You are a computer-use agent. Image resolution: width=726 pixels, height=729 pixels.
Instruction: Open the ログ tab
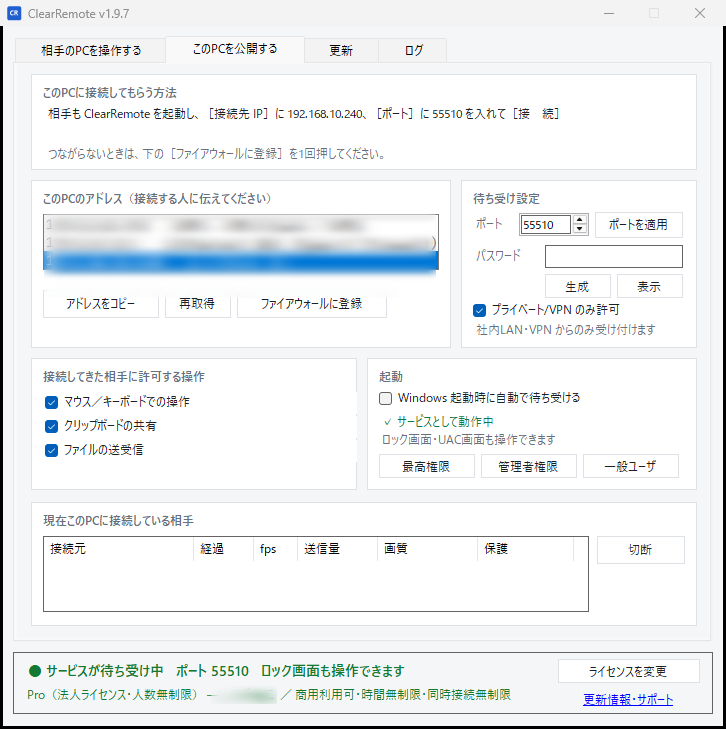(x=413, y=50)
